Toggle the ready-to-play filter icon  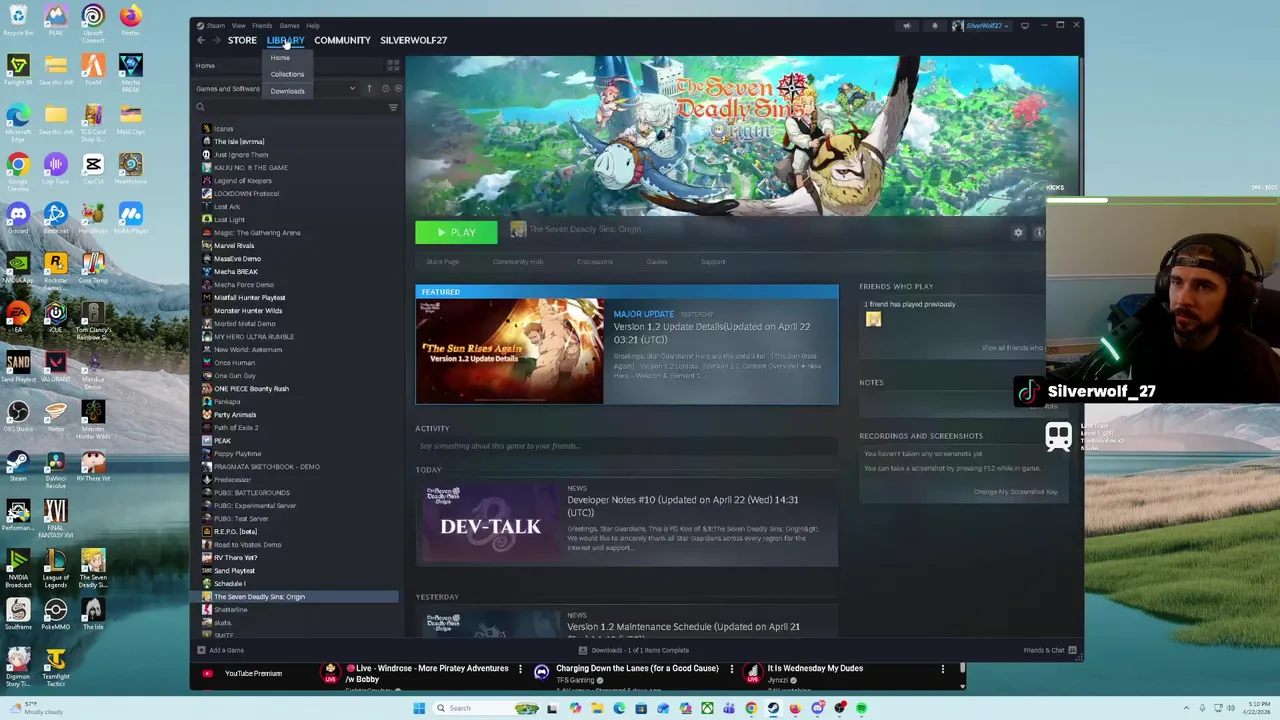tap(397, 88)
